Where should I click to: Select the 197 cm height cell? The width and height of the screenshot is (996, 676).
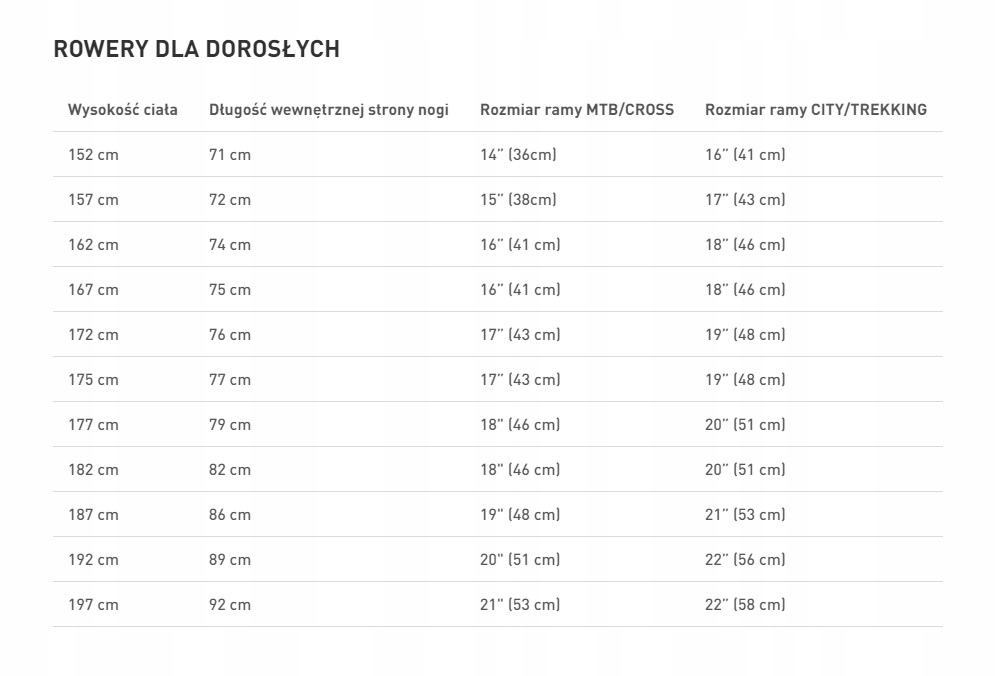pyautogui.click(x=93, y=605)
